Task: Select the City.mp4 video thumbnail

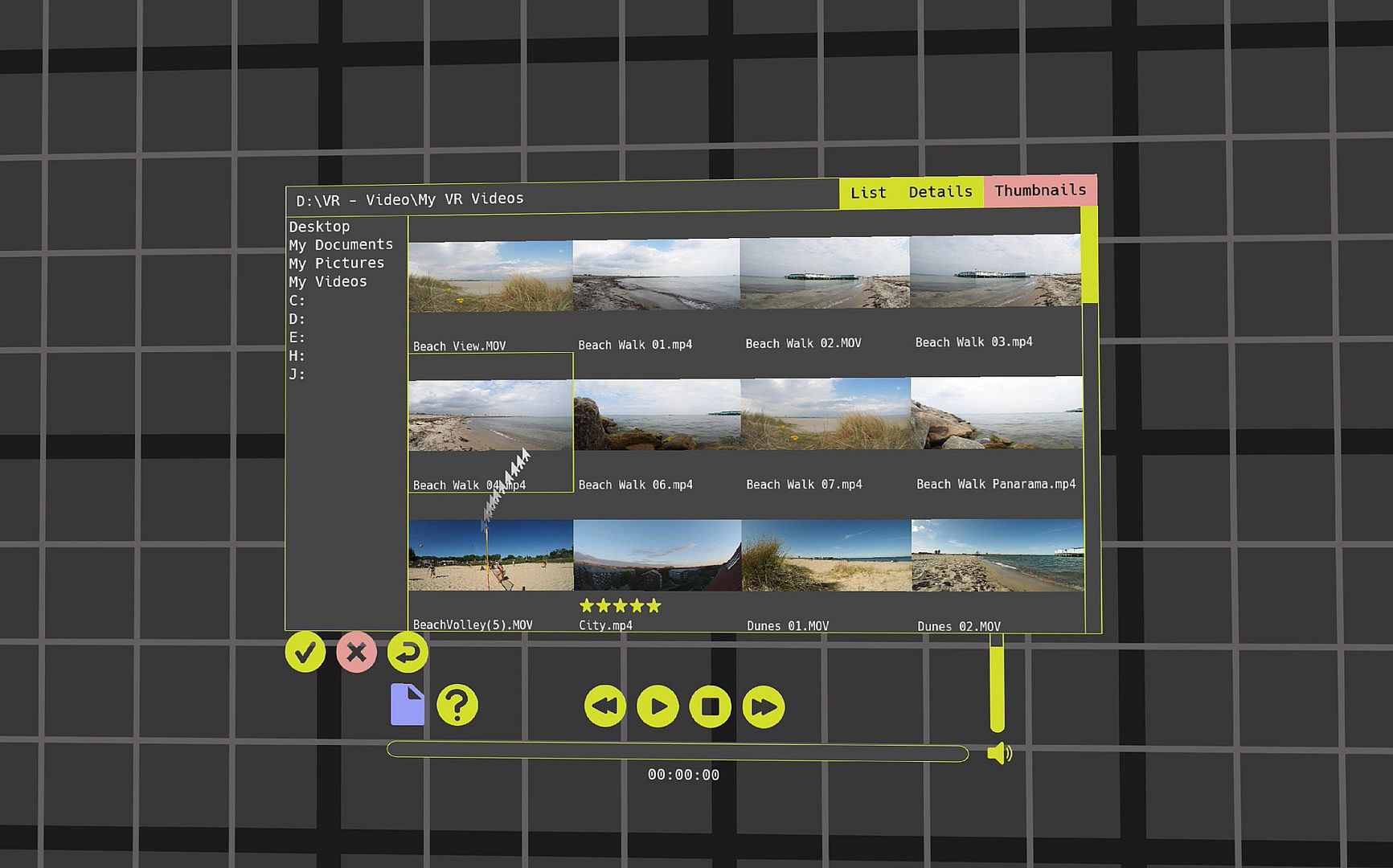Action: (x=657, y=555)
